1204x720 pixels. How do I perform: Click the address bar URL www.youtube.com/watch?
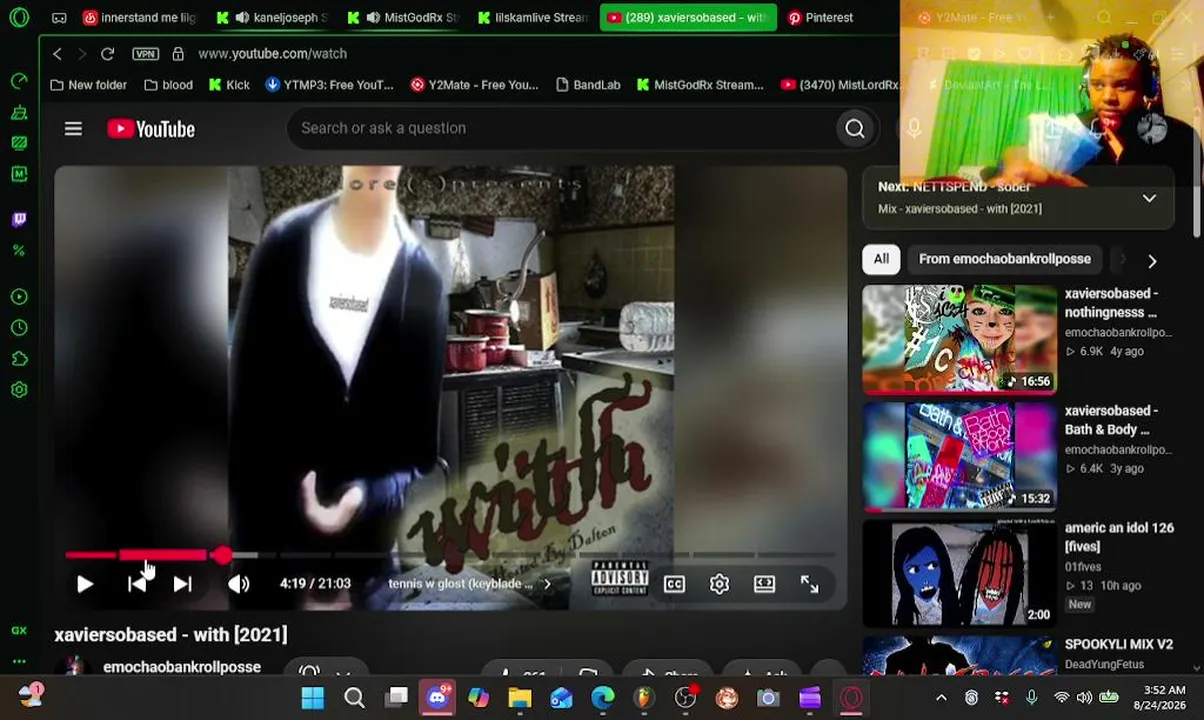coord(272,54)
